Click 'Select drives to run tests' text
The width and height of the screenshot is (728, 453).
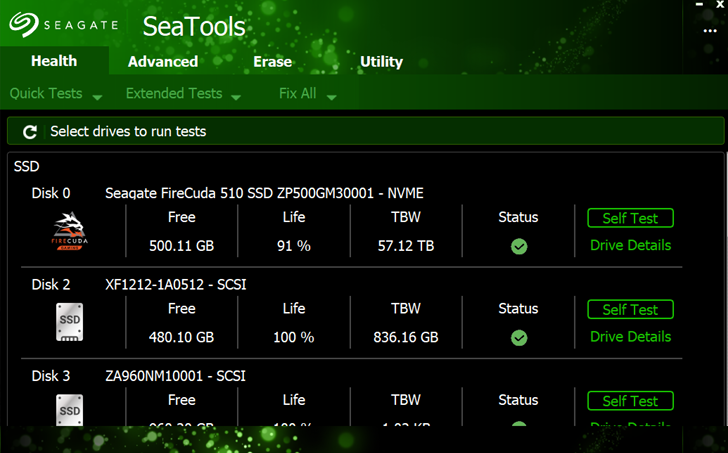128,131
